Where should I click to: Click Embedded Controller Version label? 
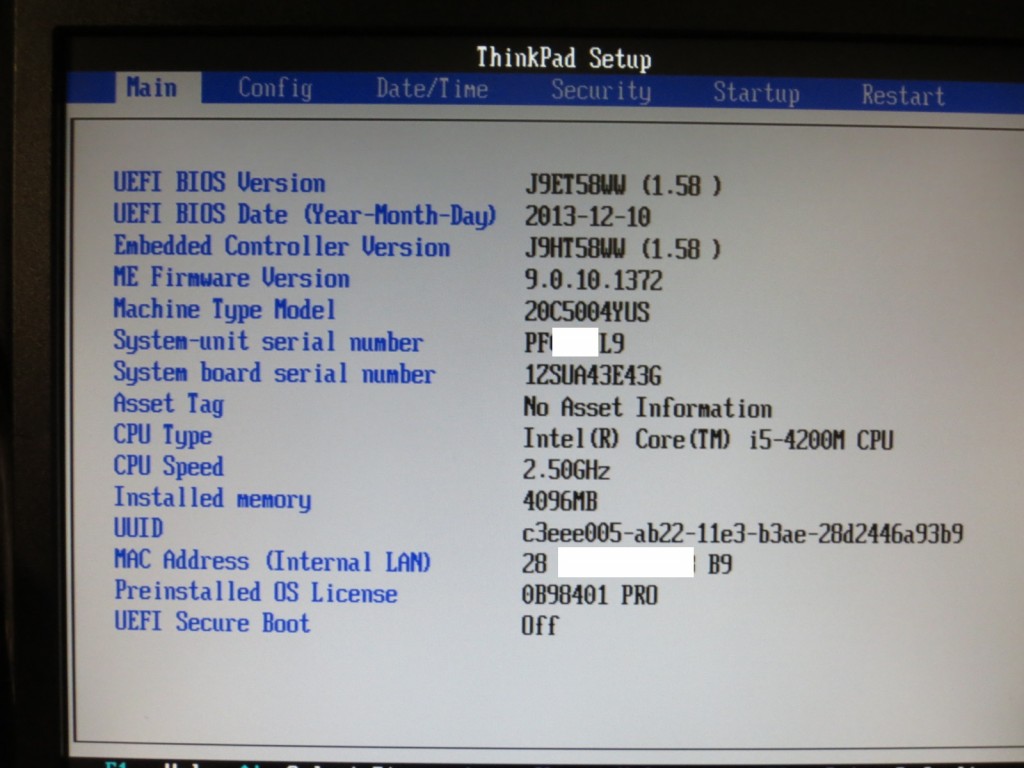point(281,246)
